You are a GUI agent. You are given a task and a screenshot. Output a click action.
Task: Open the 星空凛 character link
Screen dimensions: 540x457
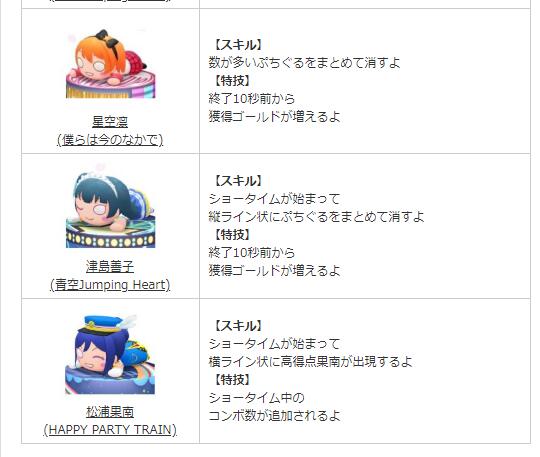pyautogui.click(x=110, y=122)
